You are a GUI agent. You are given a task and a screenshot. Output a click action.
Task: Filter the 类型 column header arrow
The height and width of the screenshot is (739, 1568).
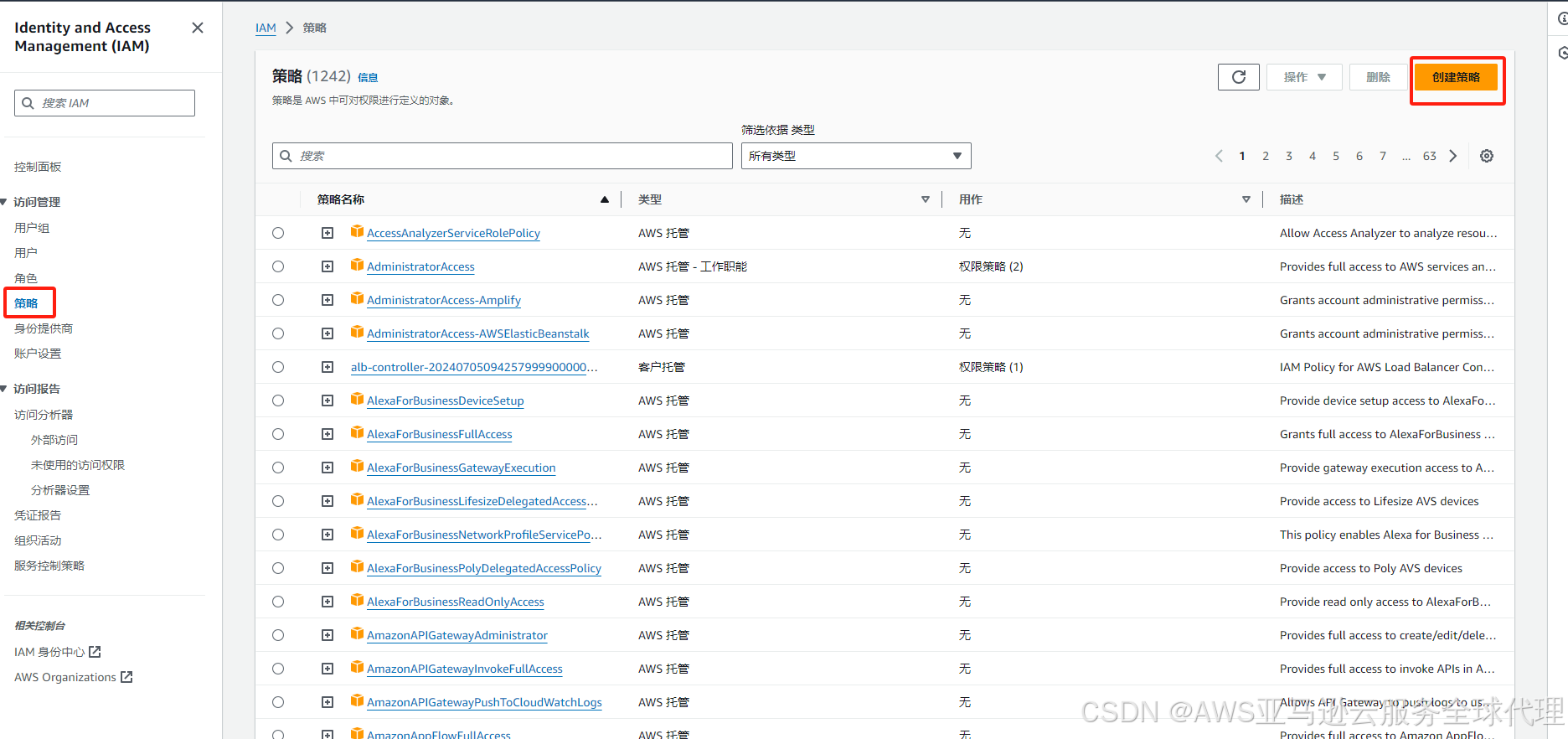pos(926,199)
